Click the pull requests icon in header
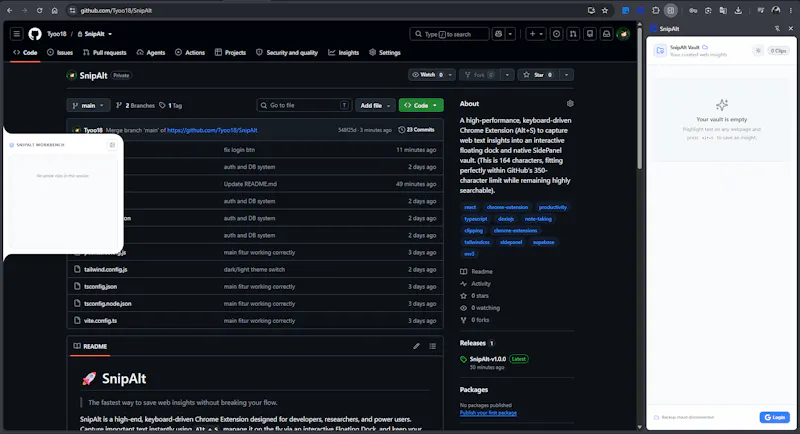This screenshot has height=434, width=800. [x=573, y=34]
